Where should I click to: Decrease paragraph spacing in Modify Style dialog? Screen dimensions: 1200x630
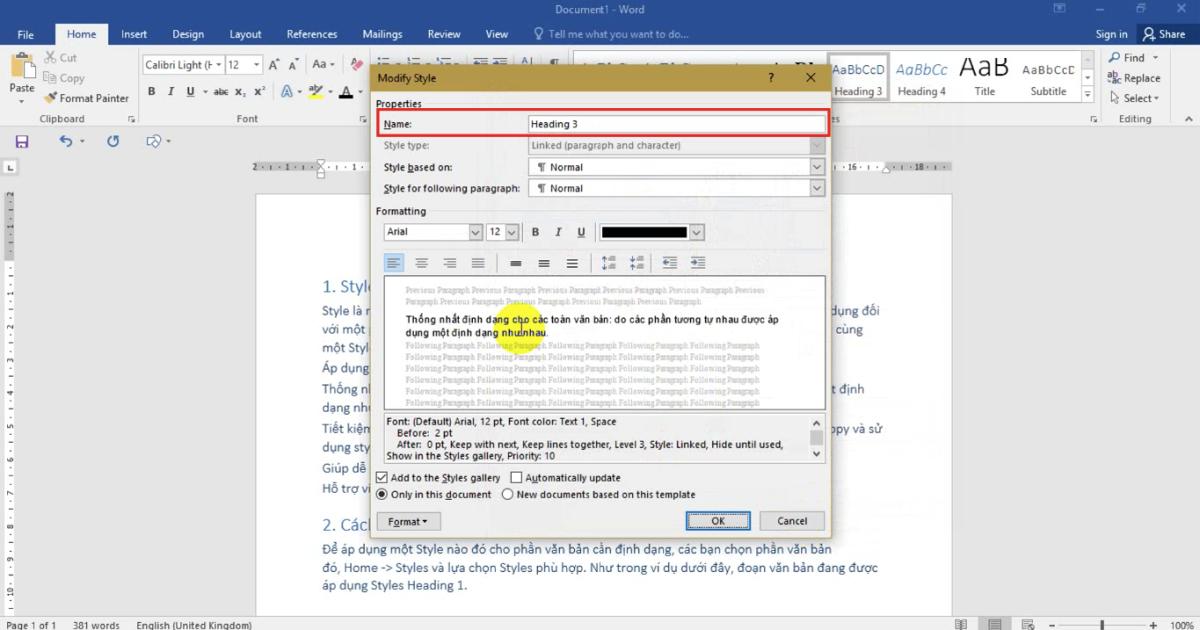637,263
